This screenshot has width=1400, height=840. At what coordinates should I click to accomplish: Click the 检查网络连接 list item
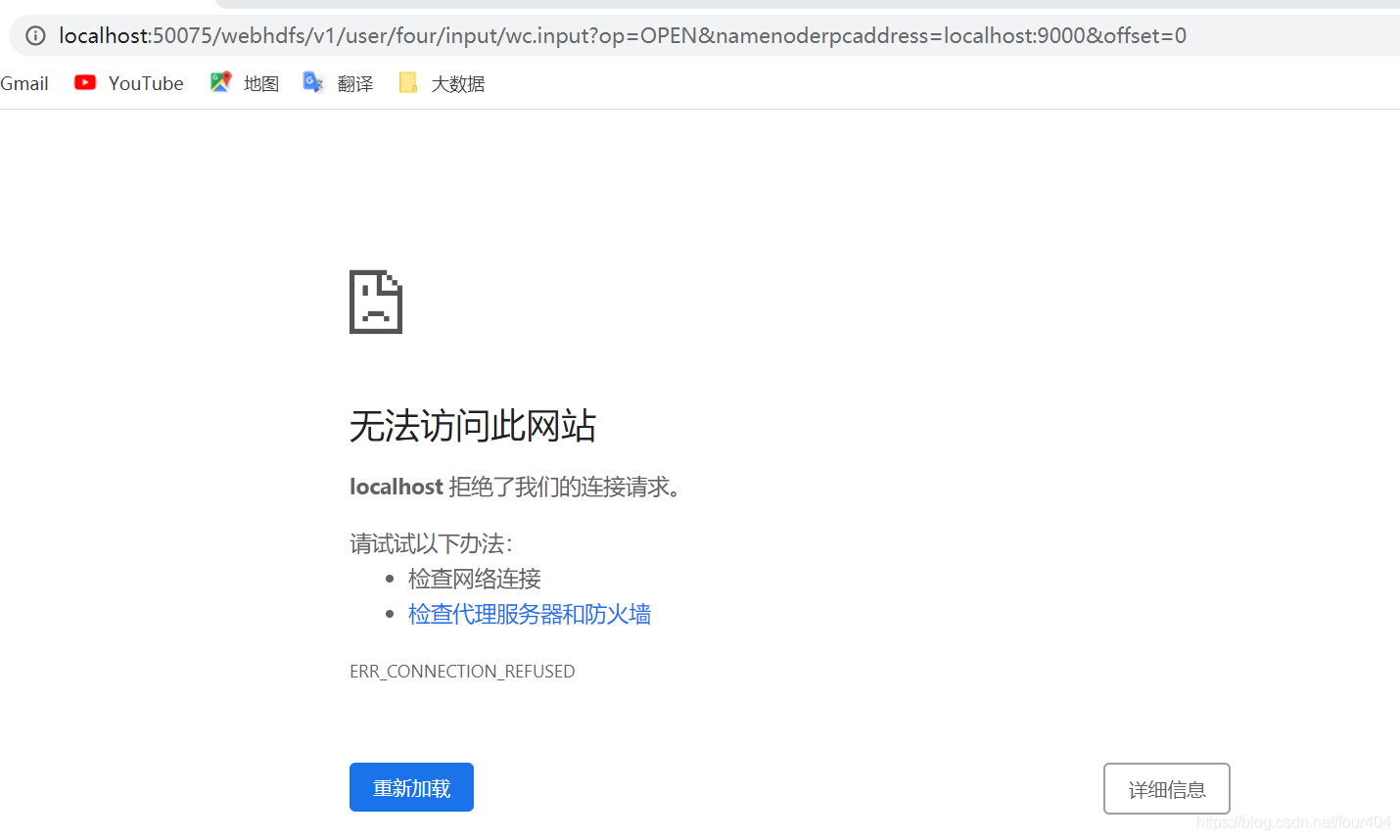coord(474,579)
